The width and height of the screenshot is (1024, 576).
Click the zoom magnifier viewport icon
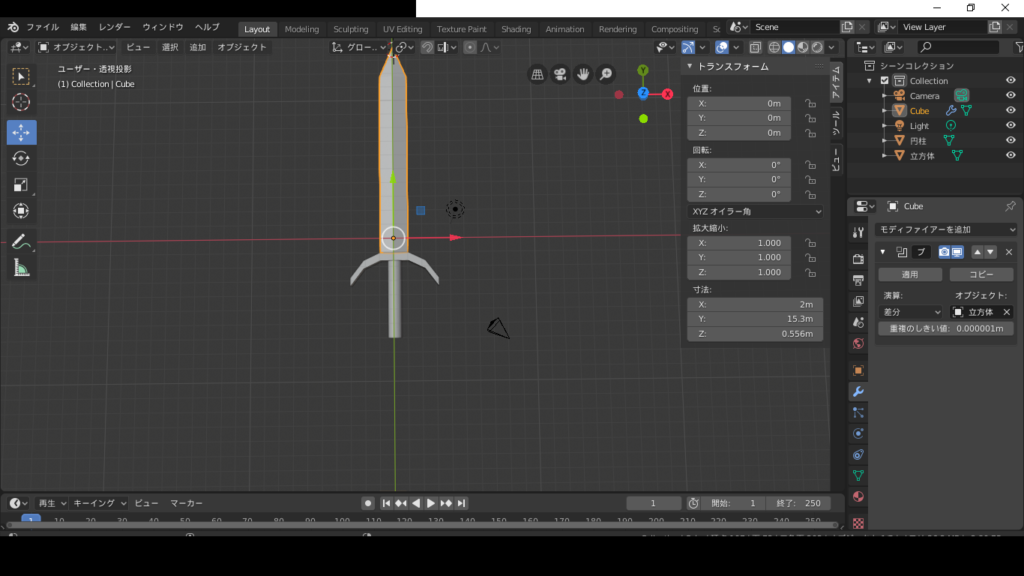pos(606,74)
